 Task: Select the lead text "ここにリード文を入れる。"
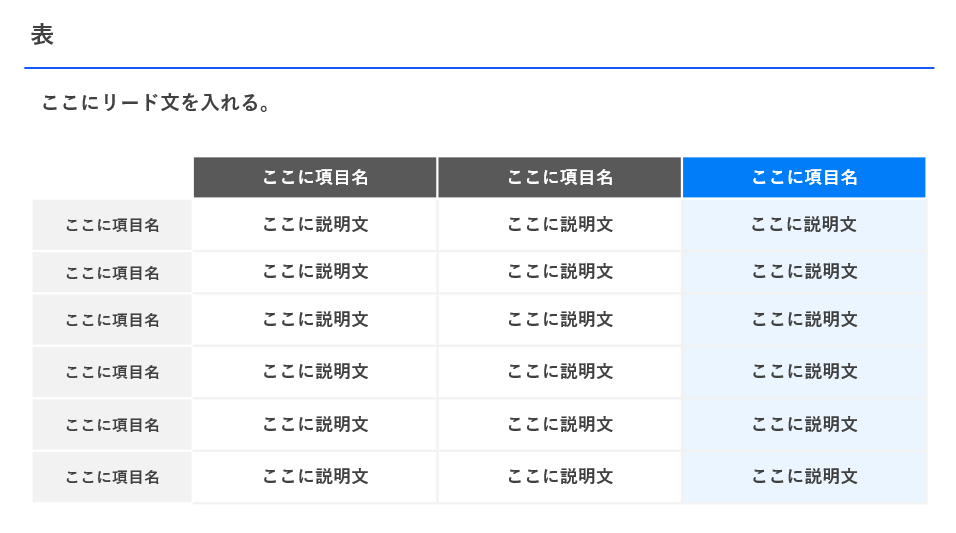coord(156,103)
